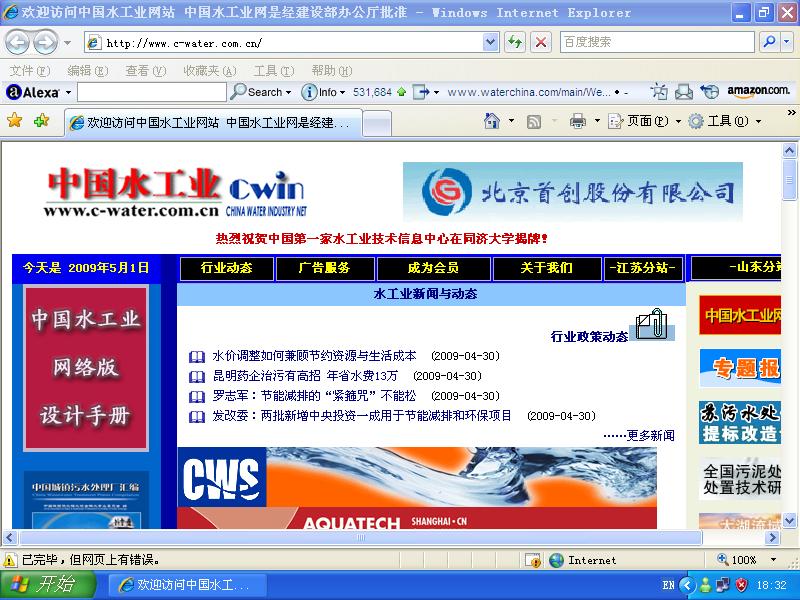Click the Alexa related links arrow icon
The height and width of the screenshot is (600, 800).
point(421,92)
